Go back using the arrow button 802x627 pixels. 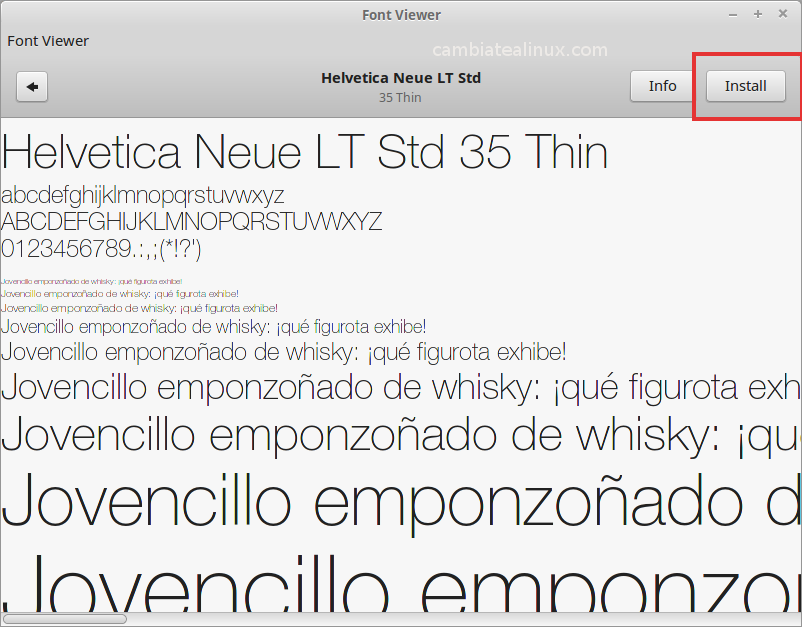32,86
